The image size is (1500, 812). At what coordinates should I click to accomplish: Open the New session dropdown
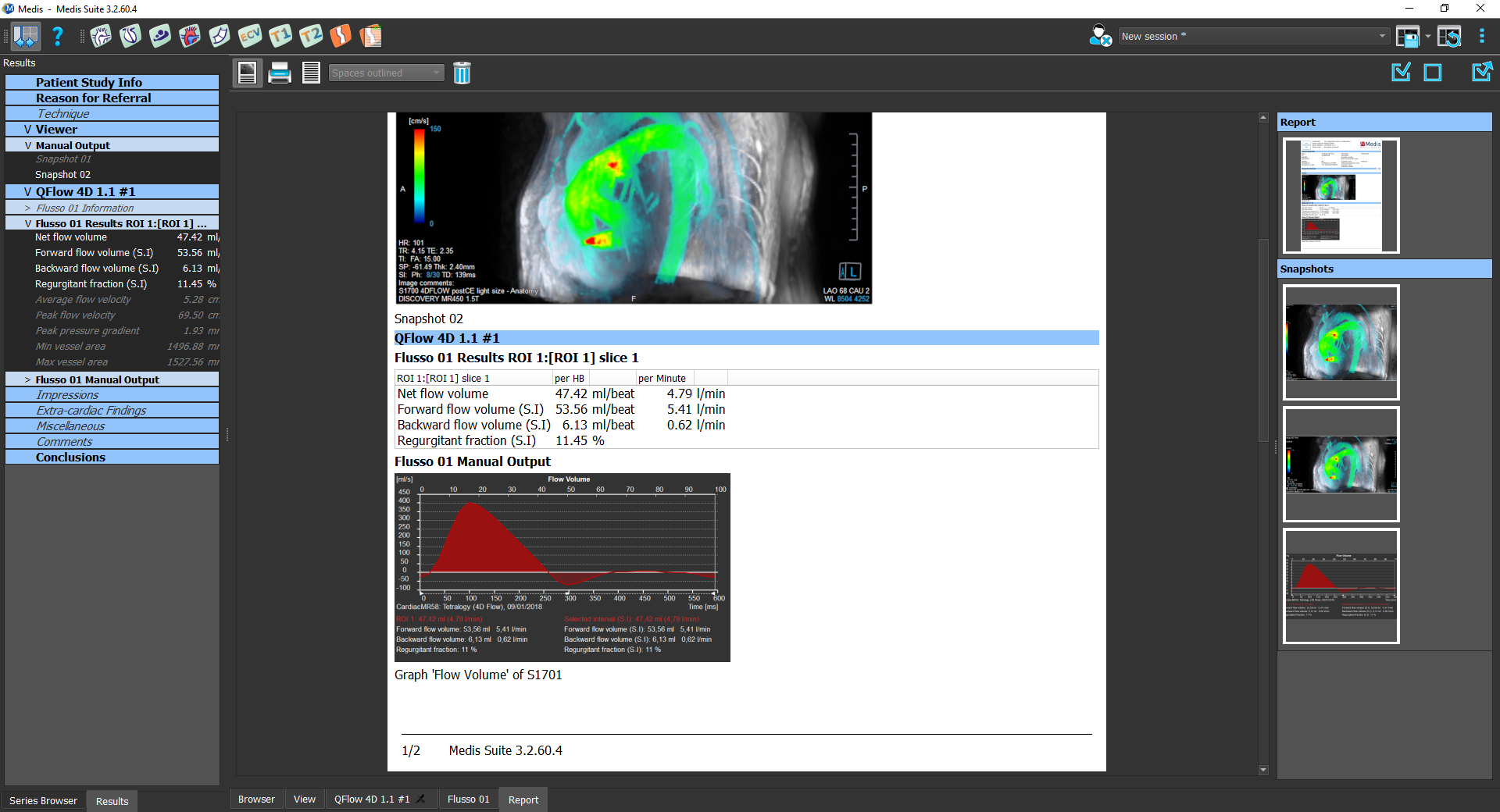tap(1381, 36)
